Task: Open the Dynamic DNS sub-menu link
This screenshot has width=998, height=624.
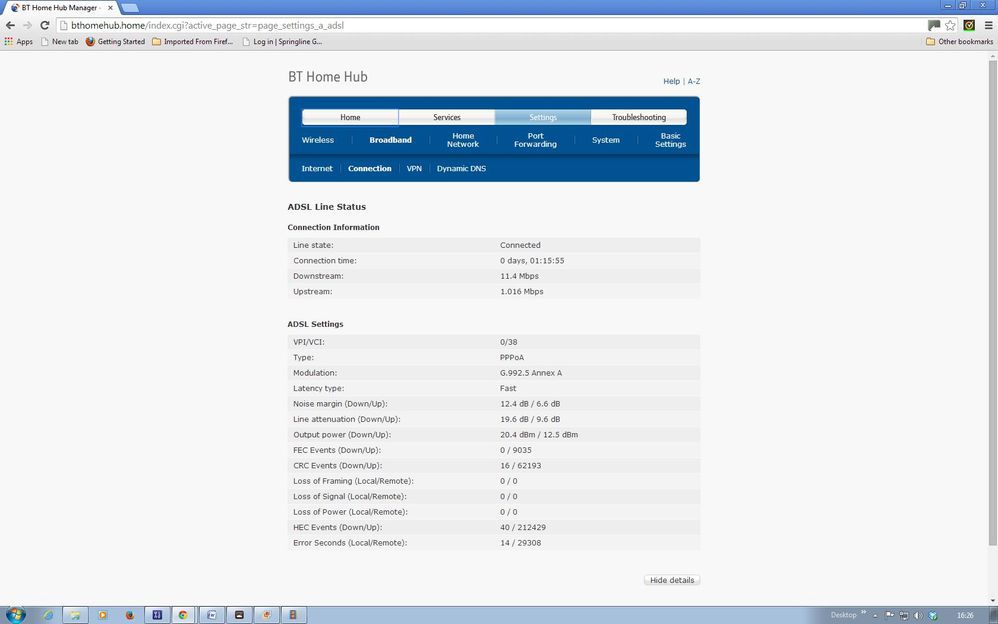Action: pyautogui.click(x=461, y=169)
